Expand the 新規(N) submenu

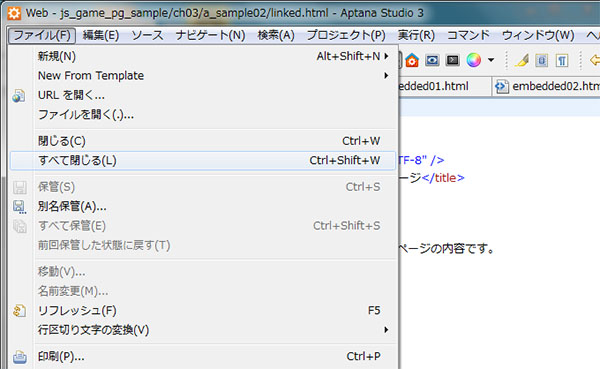click(203, 56)
